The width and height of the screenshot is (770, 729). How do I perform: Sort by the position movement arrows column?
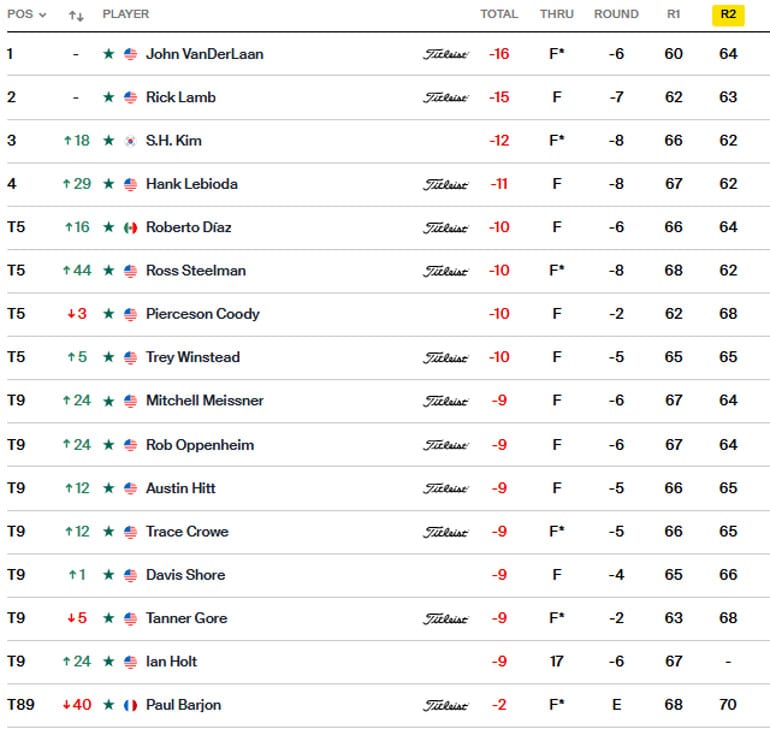[x=76, y=16]
